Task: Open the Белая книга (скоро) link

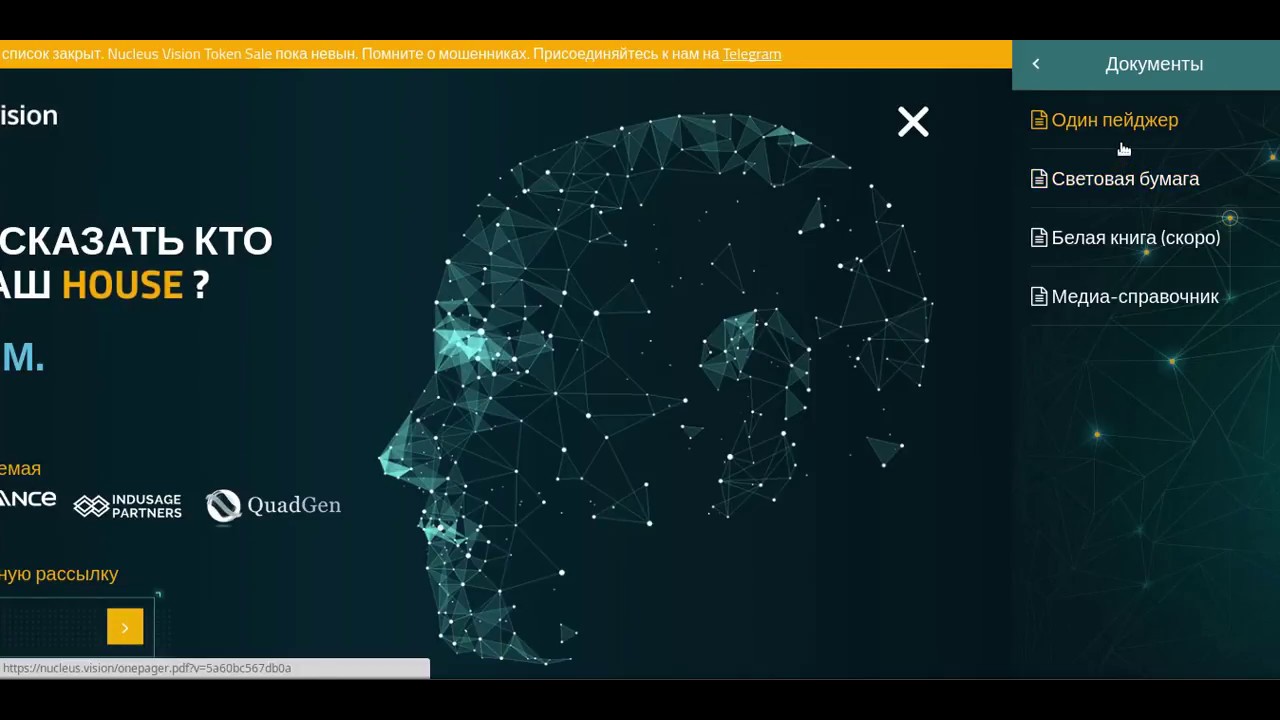Action: (x=1135, y=238)
